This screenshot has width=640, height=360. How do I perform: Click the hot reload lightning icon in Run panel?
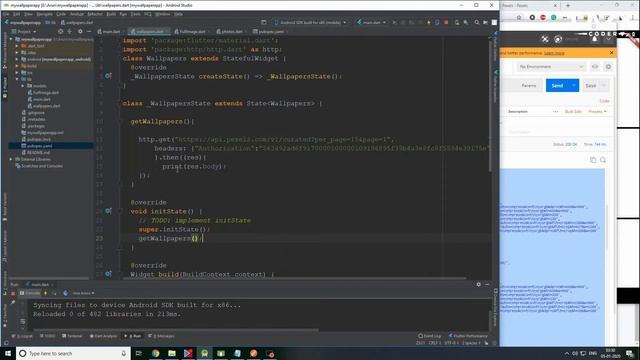tap(45, 293)
